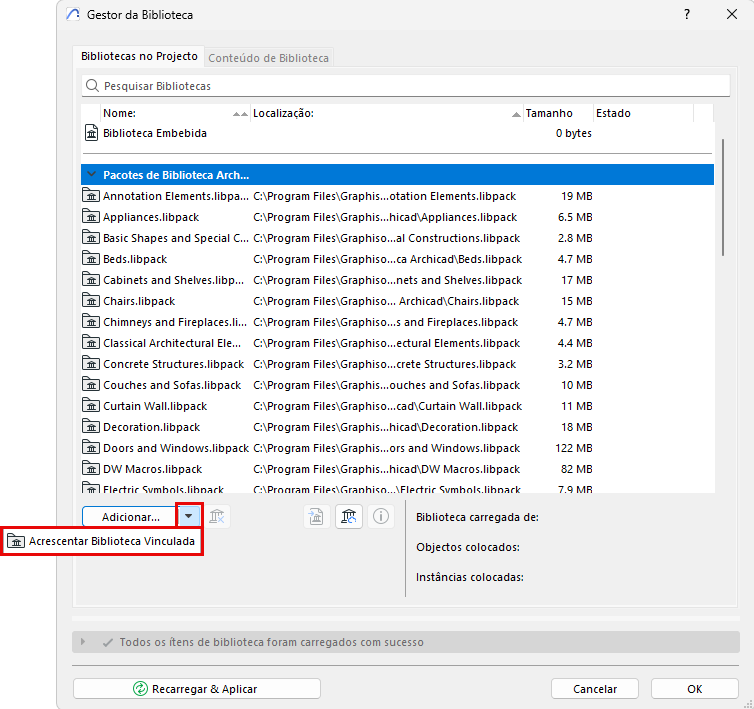The height and width of the screenshot is (709, 754).
Task: Click the 122 MB size value
Action: coord(574,448)
